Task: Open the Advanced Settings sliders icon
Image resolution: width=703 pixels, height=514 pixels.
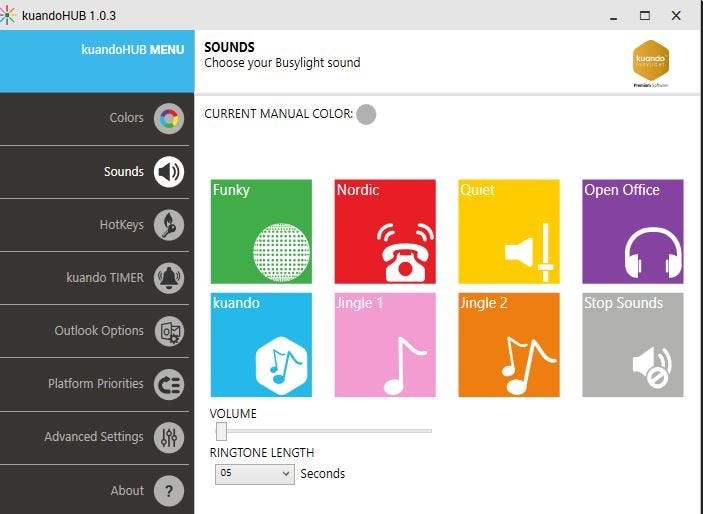Action: [169, 437]
